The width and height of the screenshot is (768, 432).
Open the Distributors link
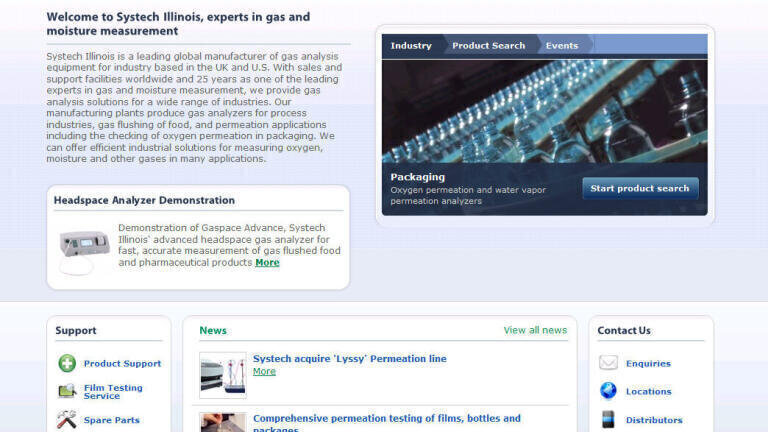click(654, 420)
